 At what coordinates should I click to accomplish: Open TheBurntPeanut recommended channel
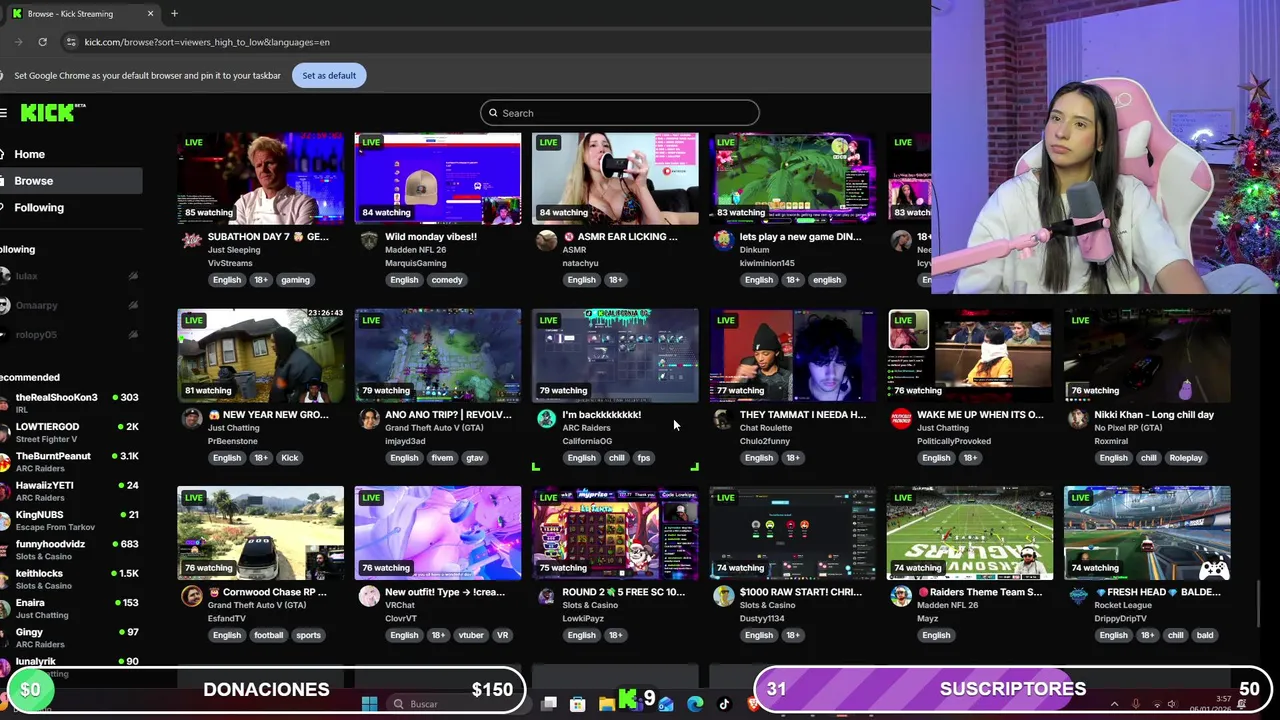[x=70, y=461]
